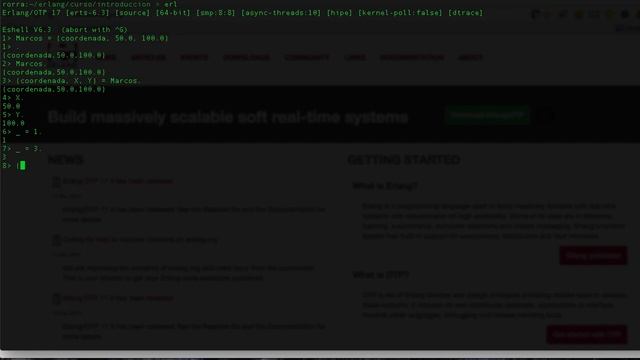Image resolution: width=640 pixels, height=360 pixels.
Task: Click the 'What is OTP?' heading
Action: (380, 275)
